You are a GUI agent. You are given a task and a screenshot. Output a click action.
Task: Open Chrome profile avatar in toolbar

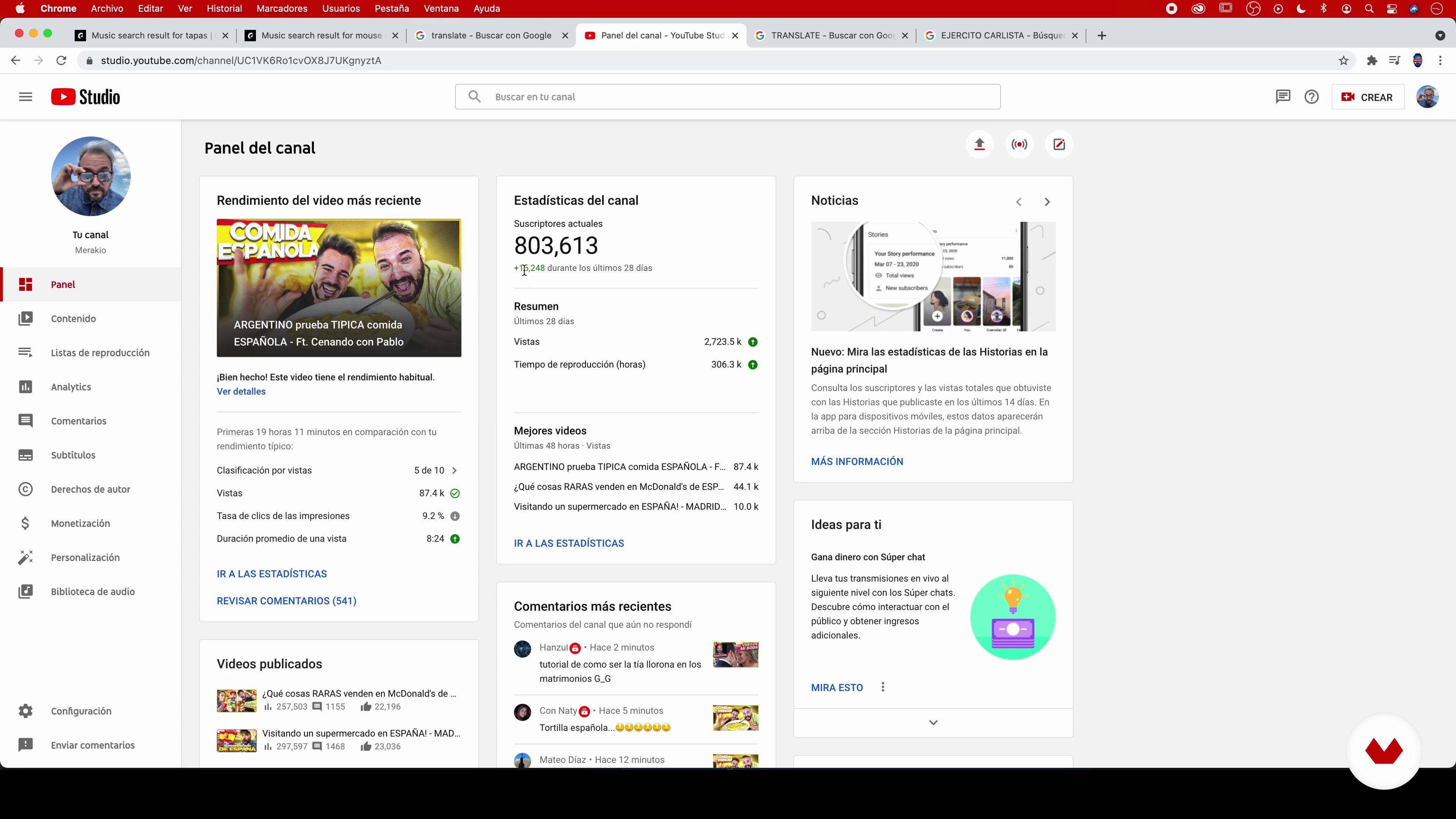click(1417, 61)
